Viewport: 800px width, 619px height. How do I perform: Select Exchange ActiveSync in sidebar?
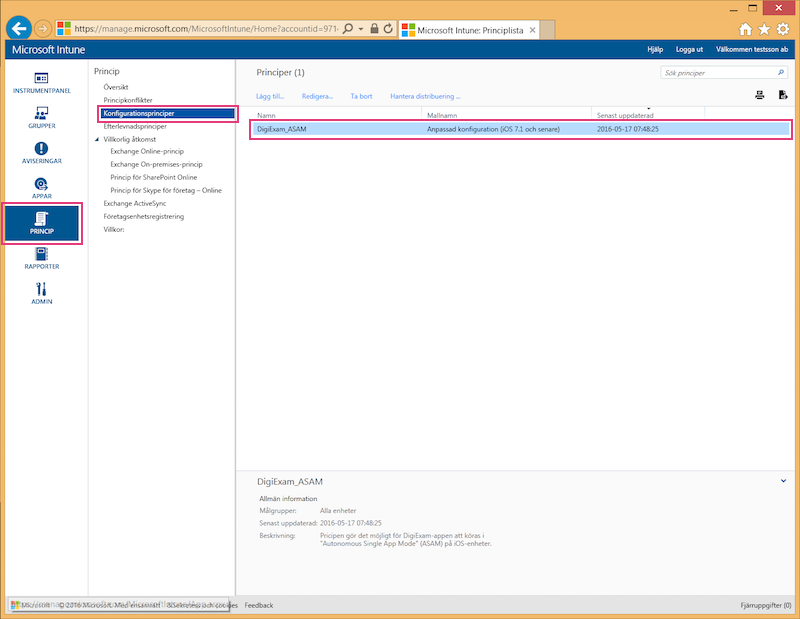135,203
